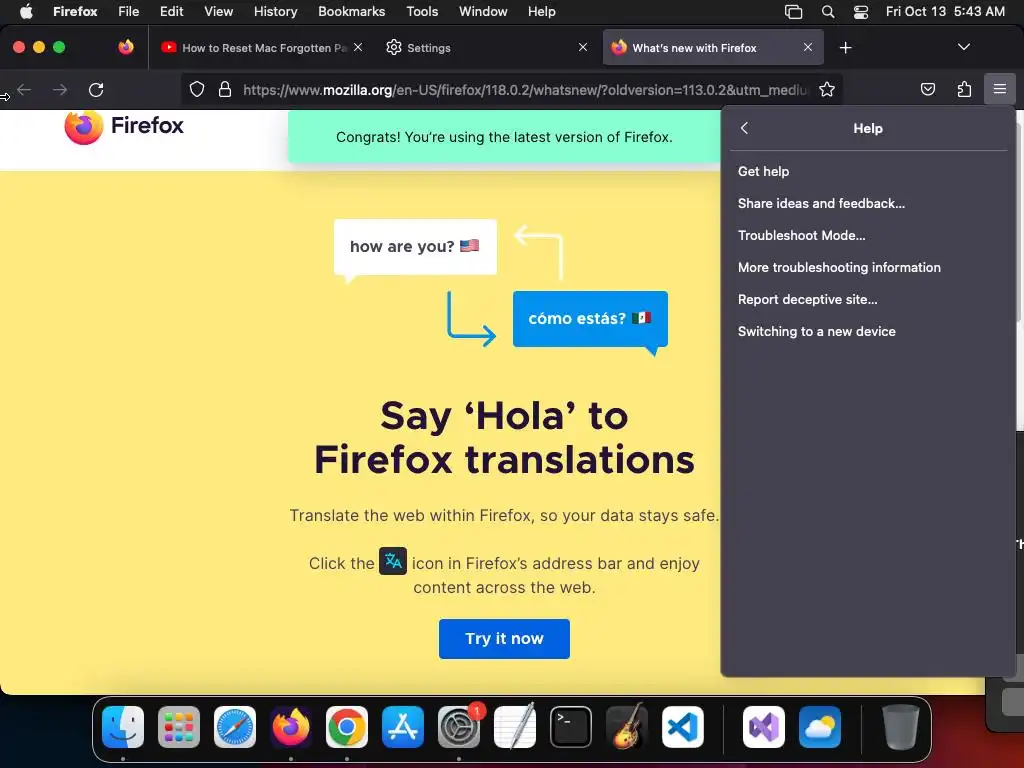Close the How to Reset Mac tab

point(358,47)
